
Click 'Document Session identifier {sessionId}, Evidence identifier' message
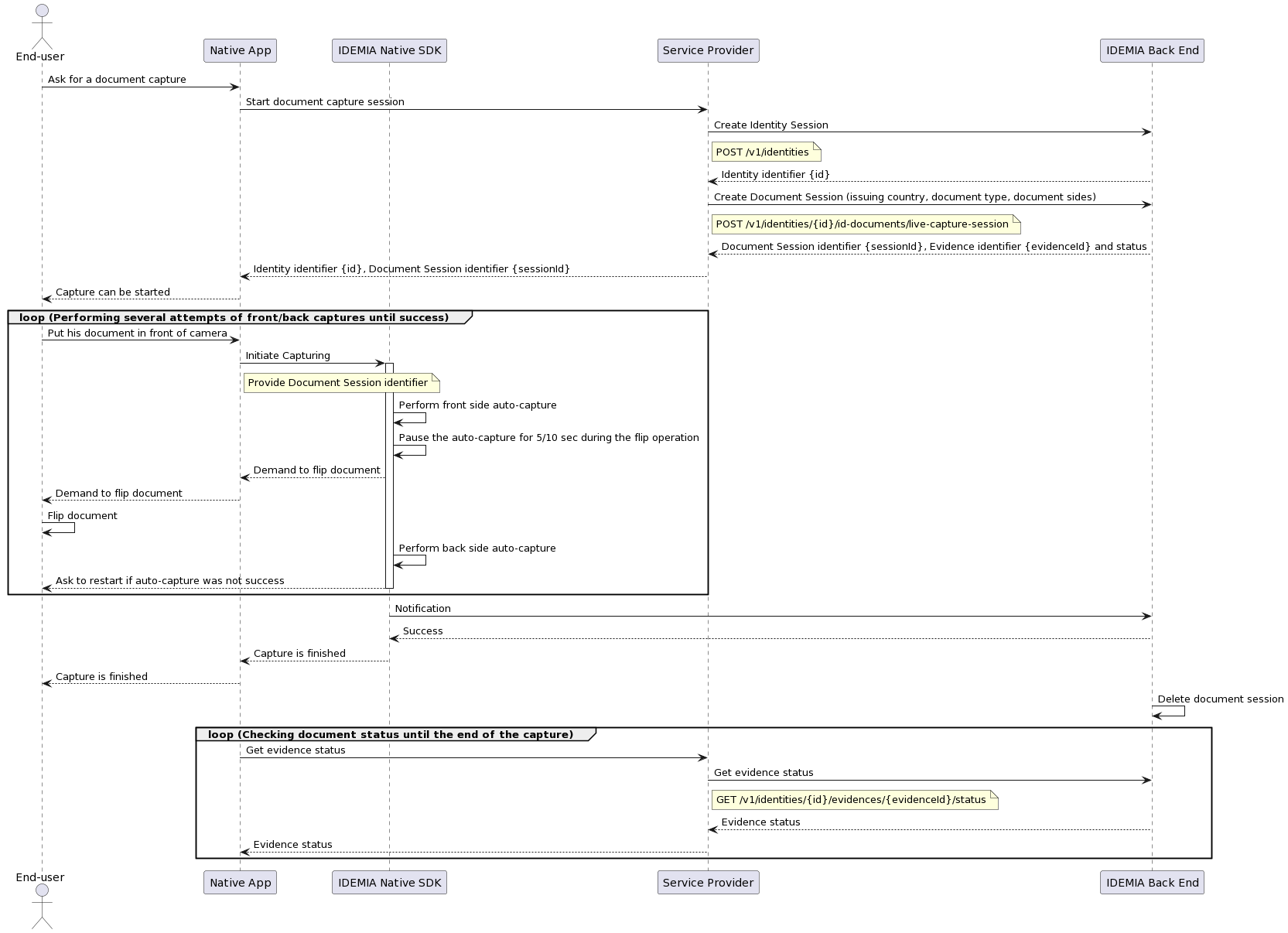(934, 247)
